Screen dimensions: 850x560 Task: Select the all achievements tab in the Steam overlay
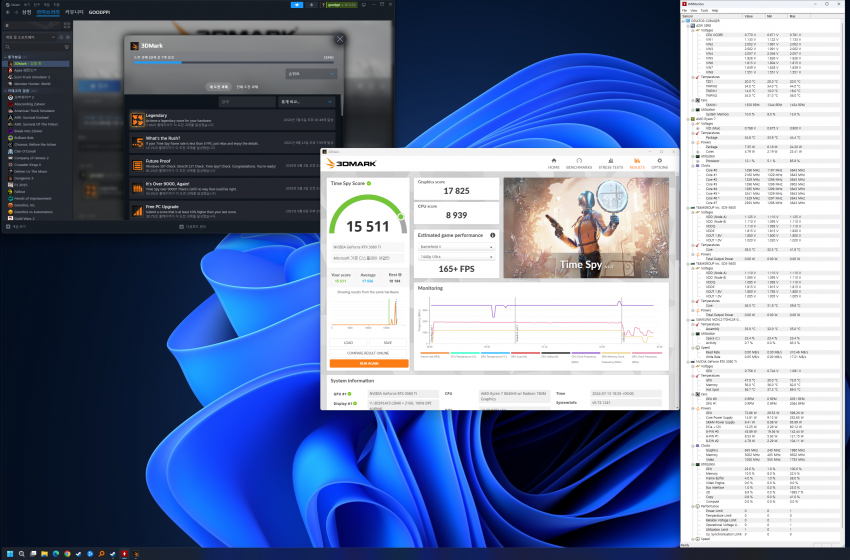pyautogui.click(x=247, y=87)
